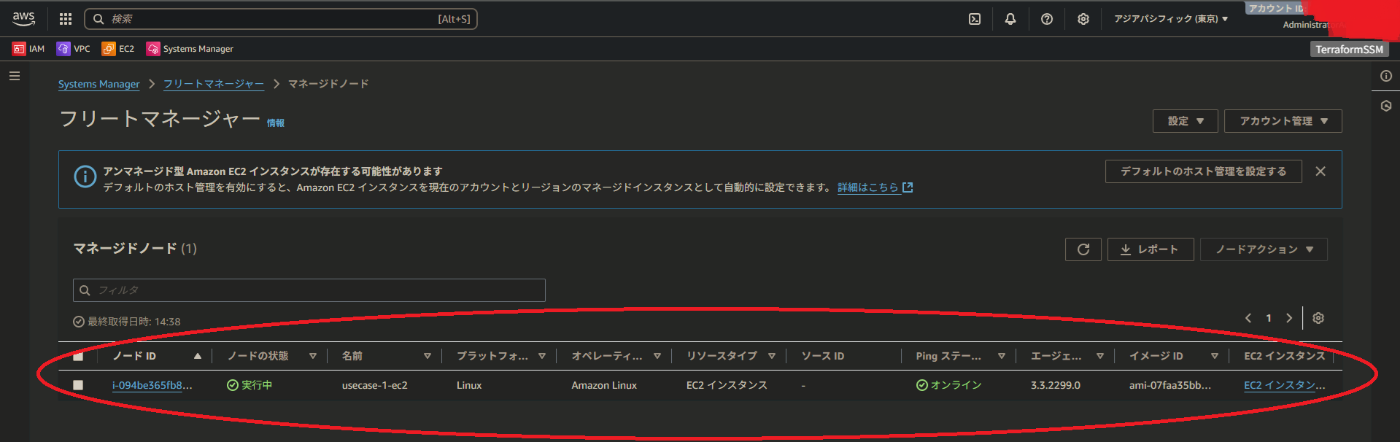
Task: Click the usecase-1-ec2 name cell
Action: coord(375,385)
